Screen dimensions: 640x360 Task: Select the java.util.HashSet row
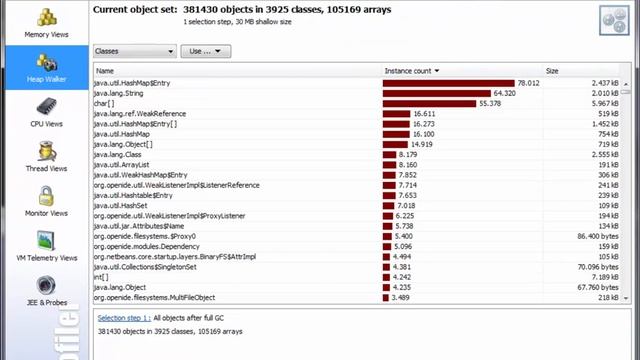tap(357, 206)
